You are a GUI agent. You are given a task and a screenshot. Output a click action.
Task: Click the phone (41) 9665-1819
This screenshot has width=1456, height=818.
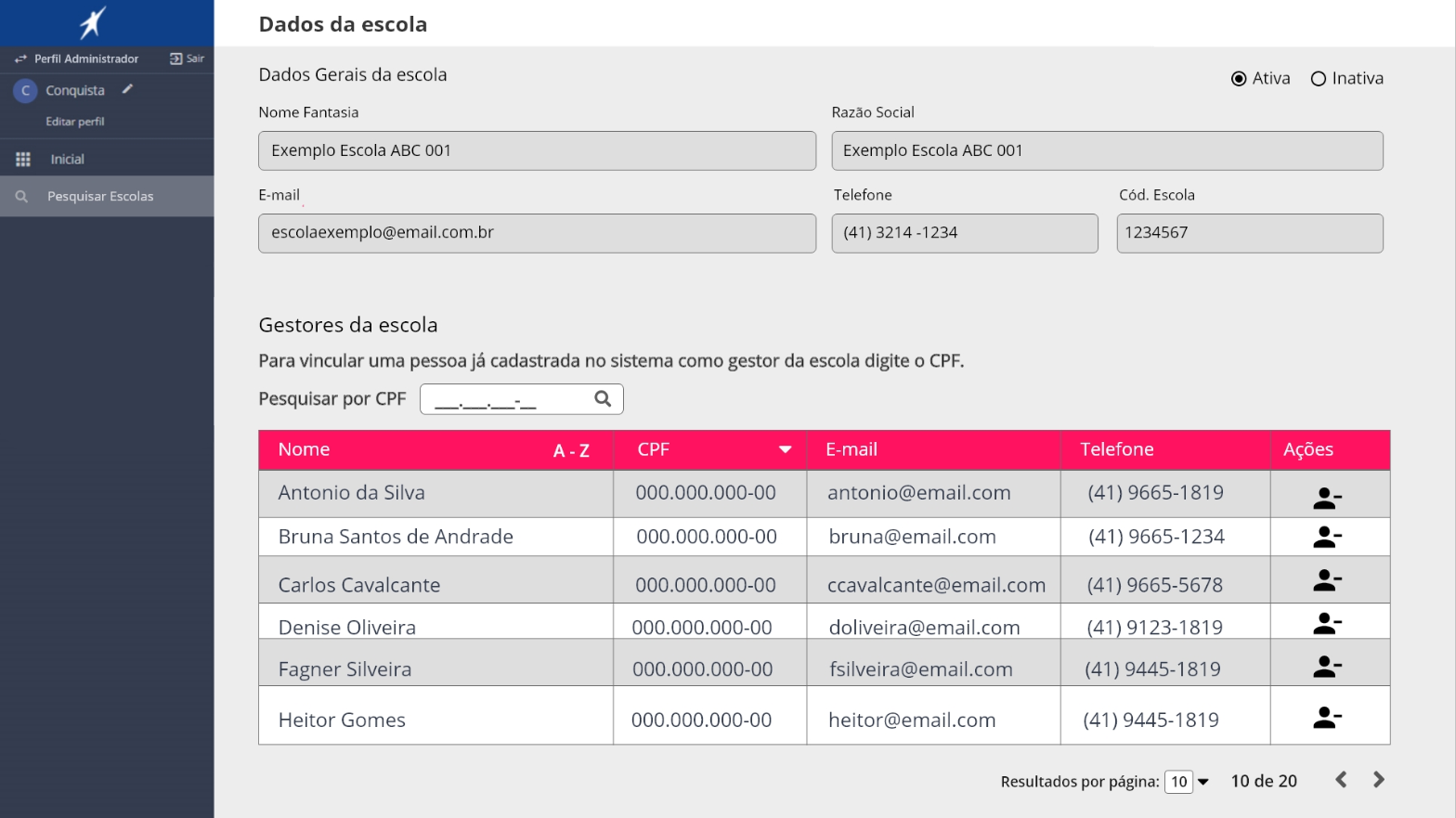(x=1156, y=493)
